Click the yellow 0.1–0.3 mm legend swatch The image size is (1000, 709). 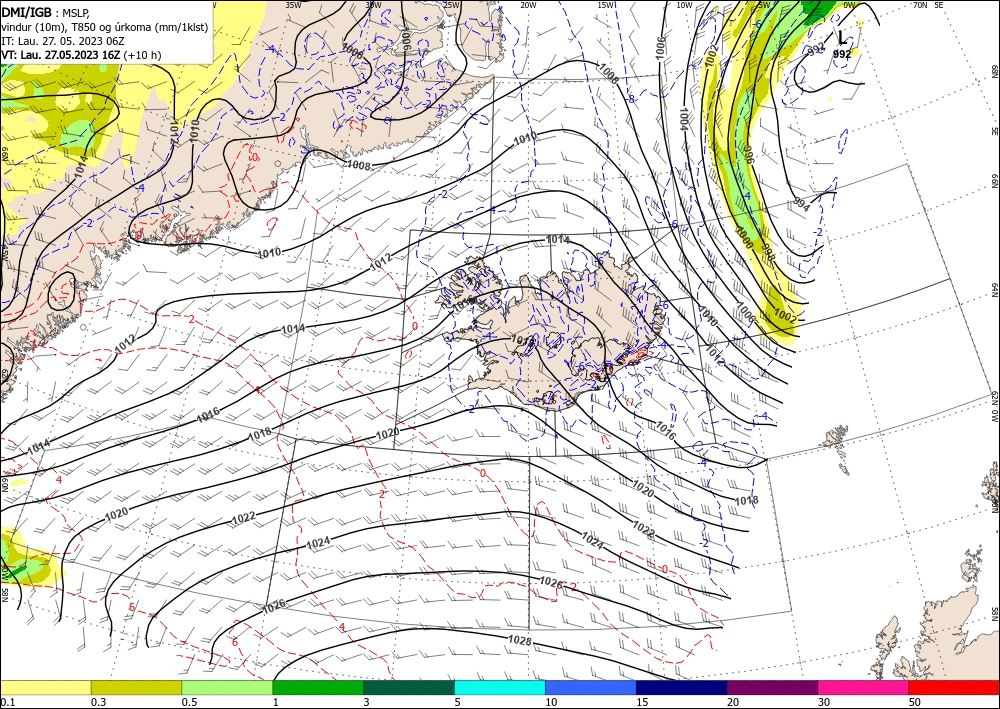[x=45, y=687]
